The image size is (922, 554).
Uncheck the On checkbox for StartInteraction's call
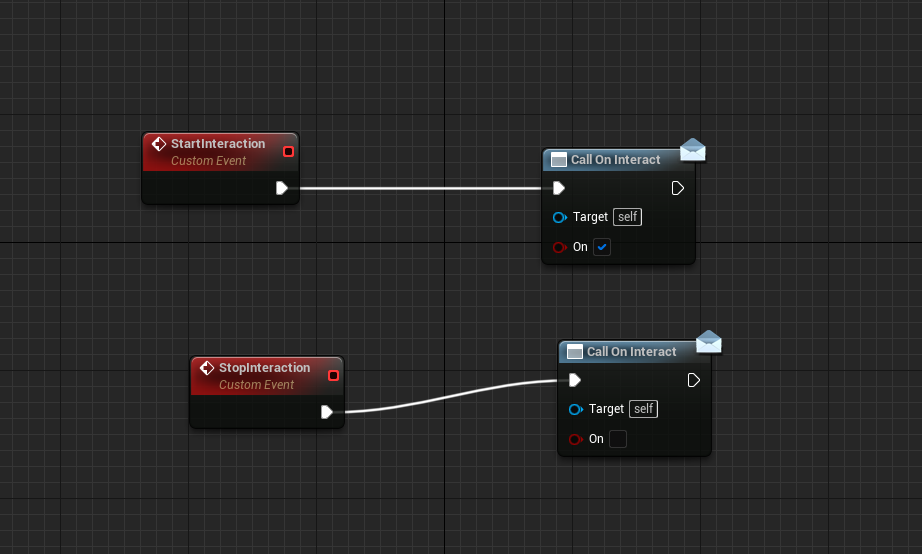[602, 247]
